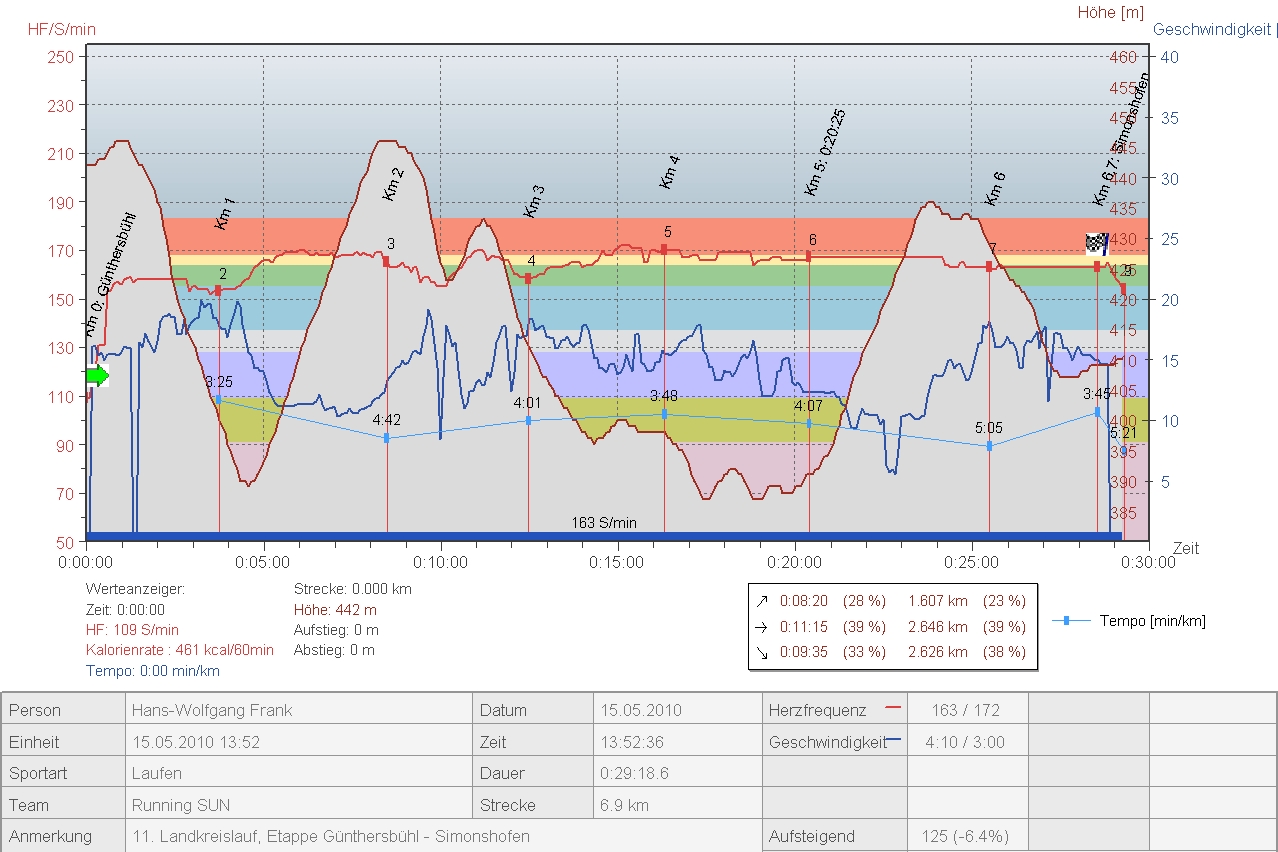This screenshot has height=852, width=1278.
Task: Click the green start arrow marker
Action: [x=97, y=376]
